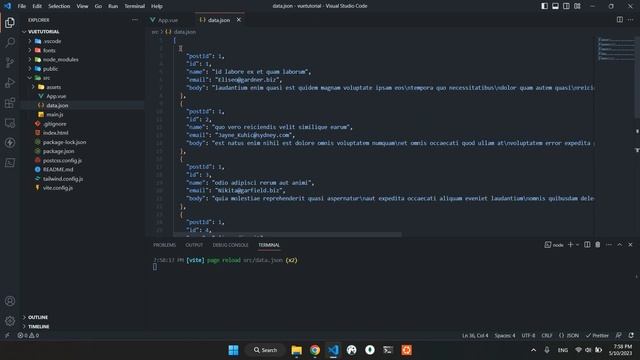Viewport: 640px width, 360px height.
Task: Open editor More Actions ellipsis
Action: (631, 20)
